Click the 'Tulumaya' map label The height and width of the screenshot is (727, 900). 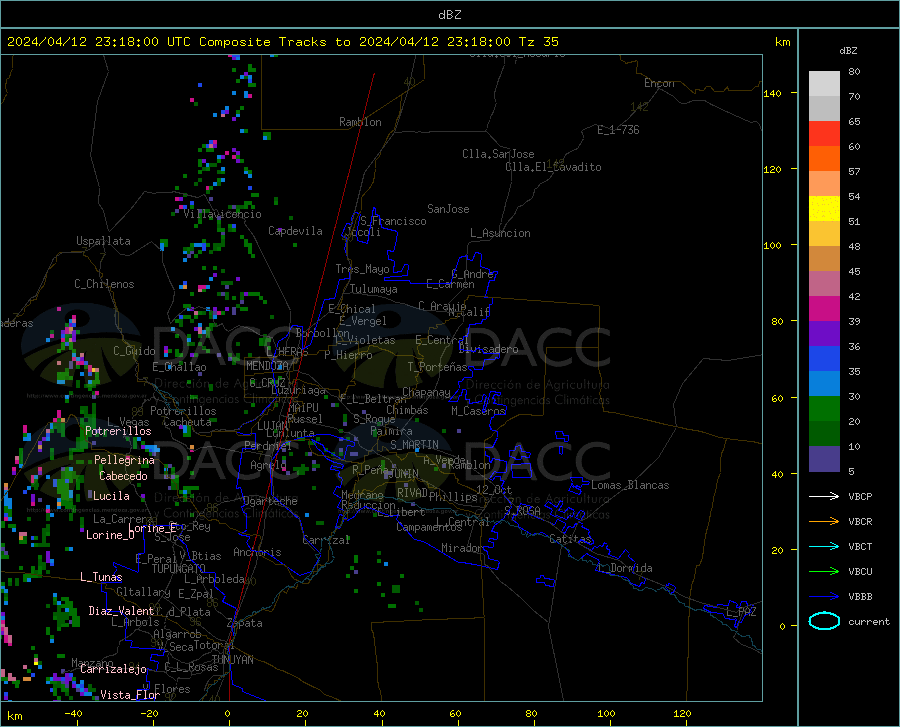coord(373,289)
